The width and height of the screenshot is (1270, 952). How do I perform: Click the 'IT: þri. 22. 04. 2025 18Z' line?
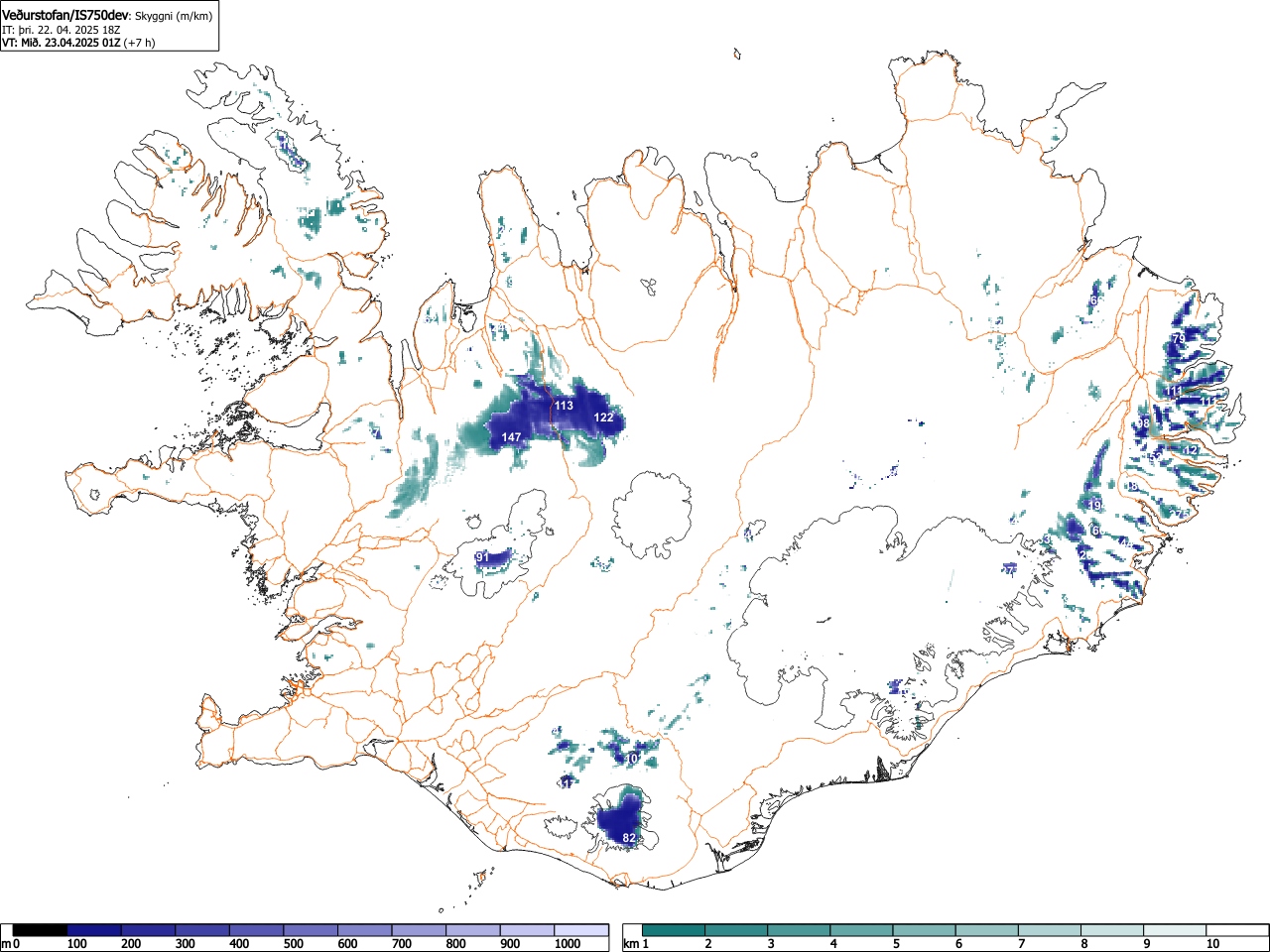click(62, 30)
